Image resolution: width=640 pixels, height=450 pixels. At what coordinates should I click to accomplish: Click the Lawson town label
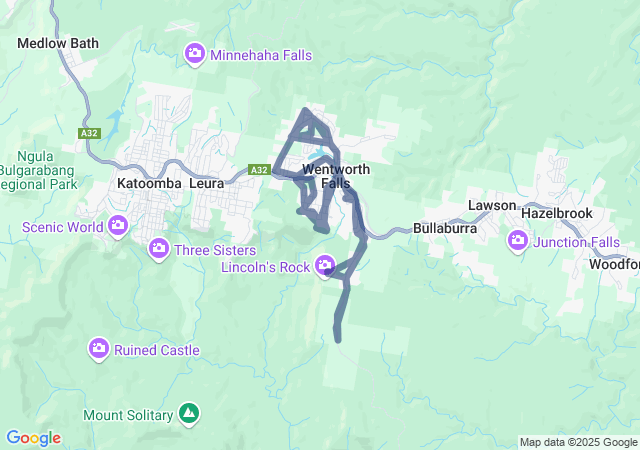pyautogui.click(x=492, y=205)
